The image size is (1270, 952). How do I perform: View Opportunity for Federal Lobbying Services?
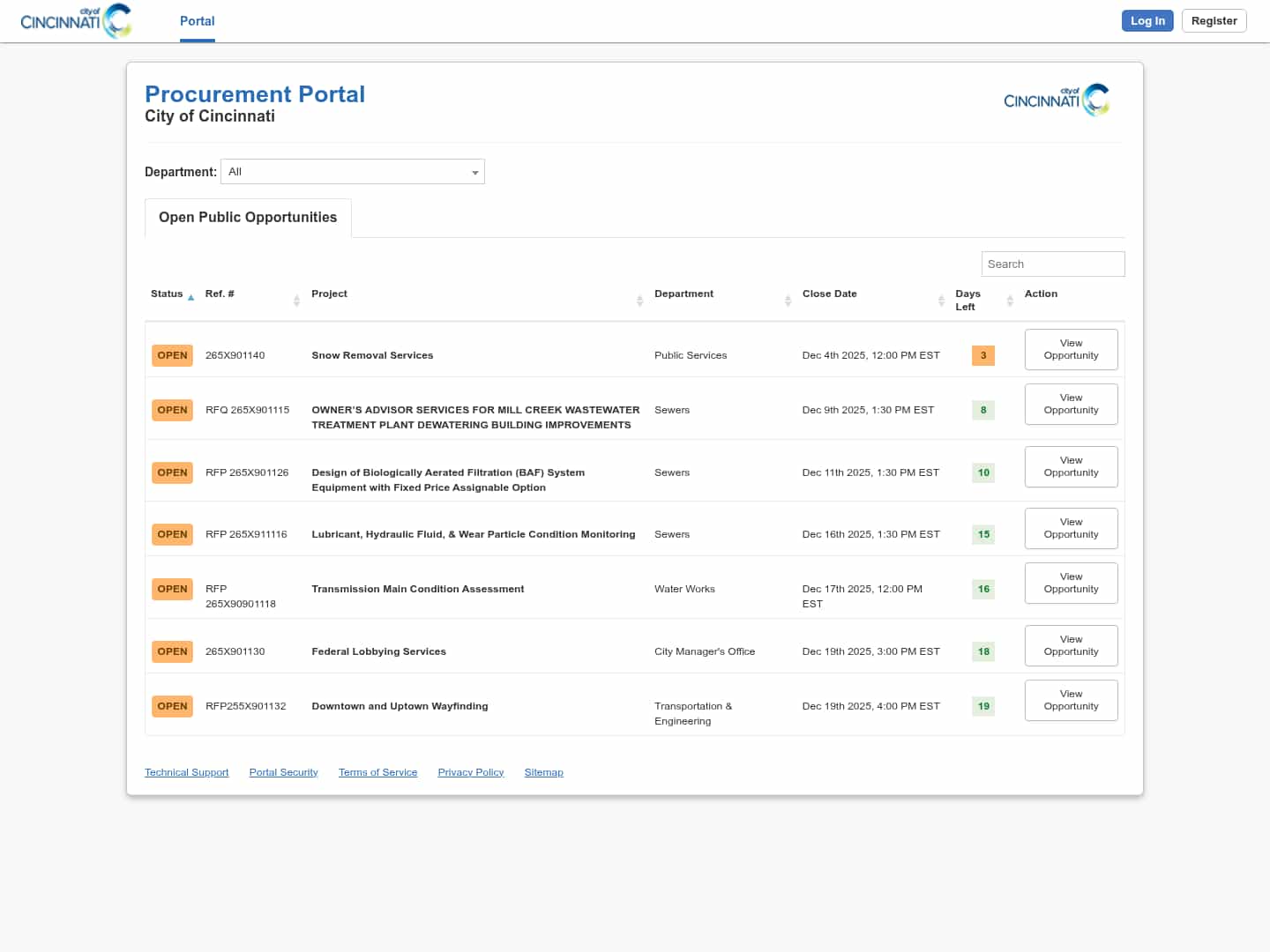(x=1071, y=646)
